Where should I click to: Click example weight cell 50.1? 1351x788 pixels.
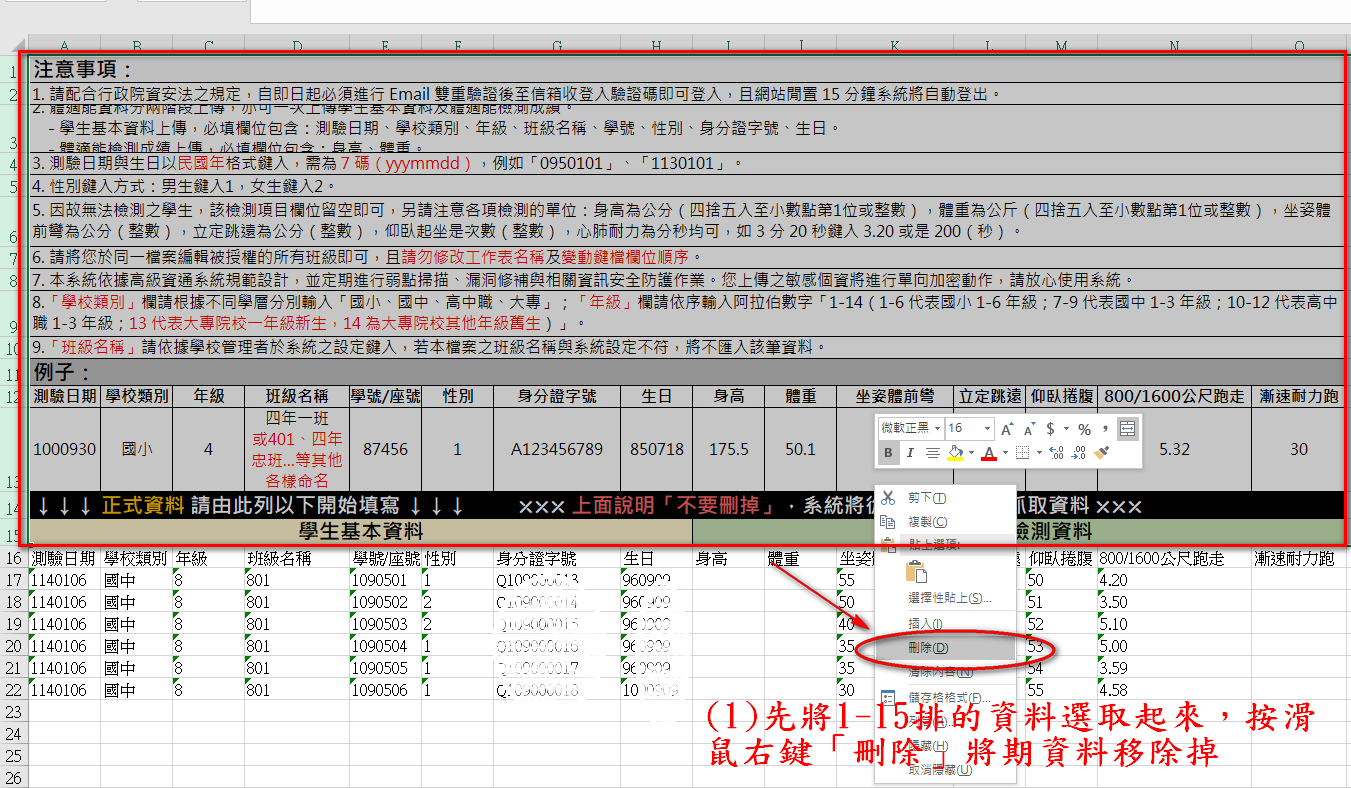point(801,449)
